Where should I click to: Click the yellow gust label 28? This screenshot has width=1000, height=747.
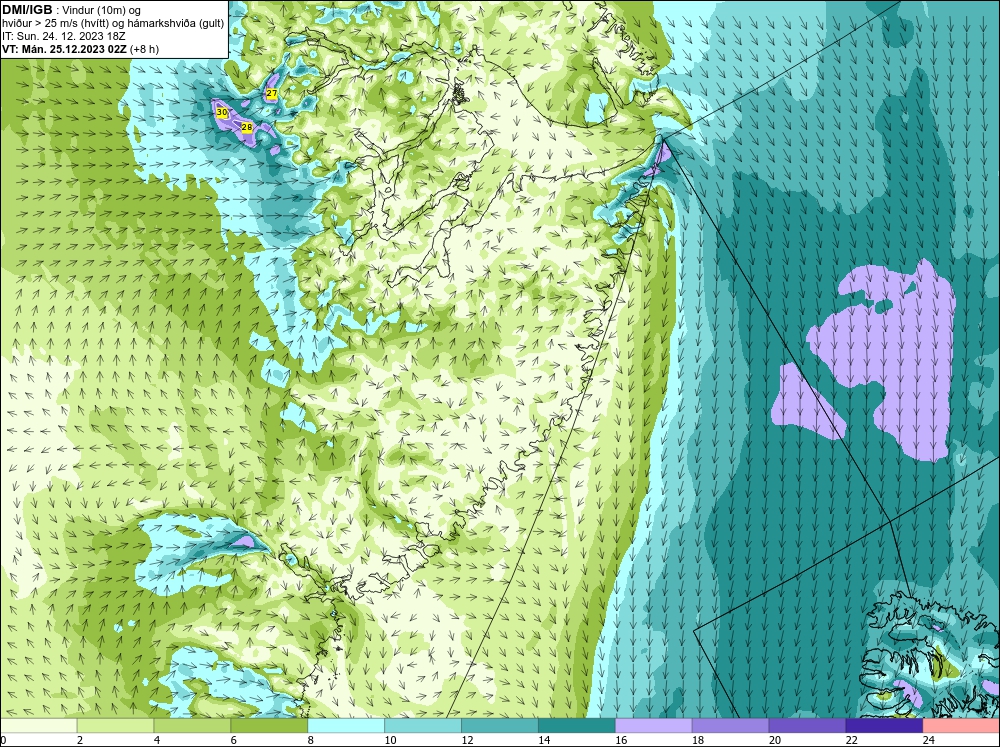click(247, 128)
